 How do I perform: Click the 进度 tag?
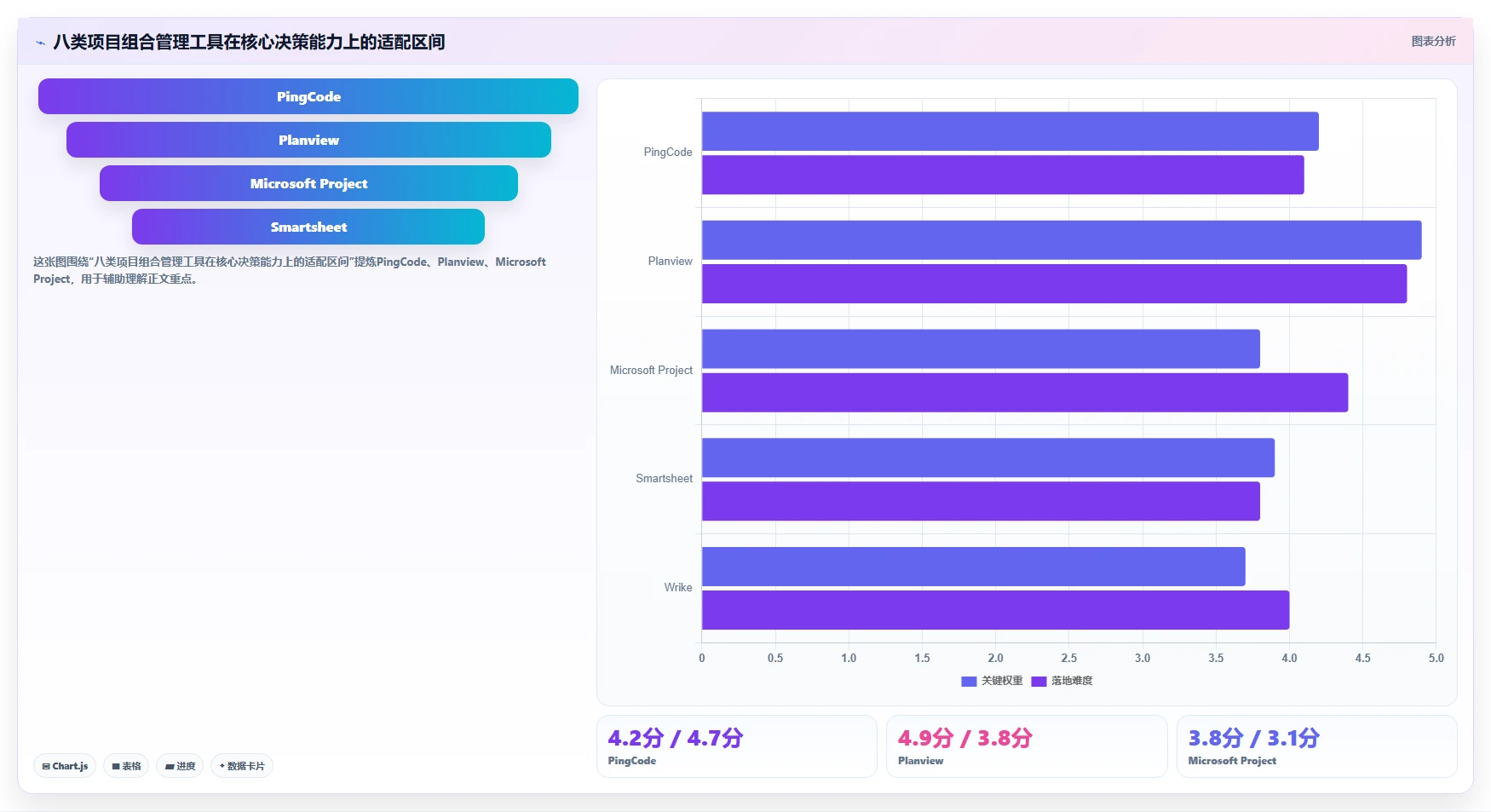[x=180, y=766]
